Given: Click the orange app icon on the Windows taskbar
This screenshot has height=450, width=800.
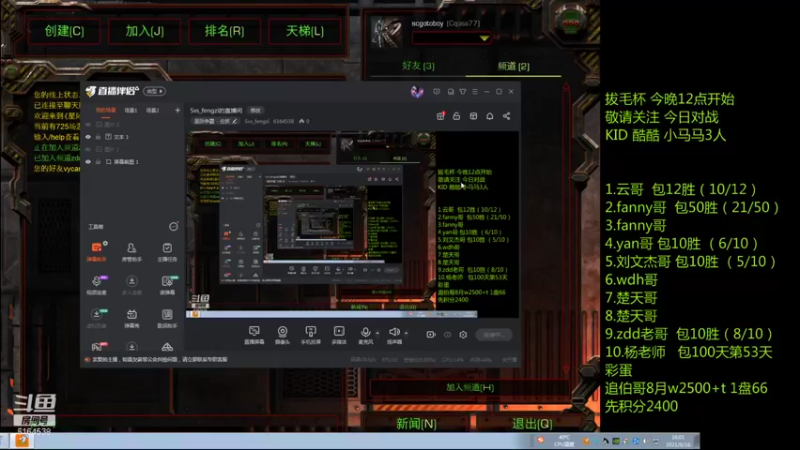Looking at the screenshot, I should click(22, 441).
